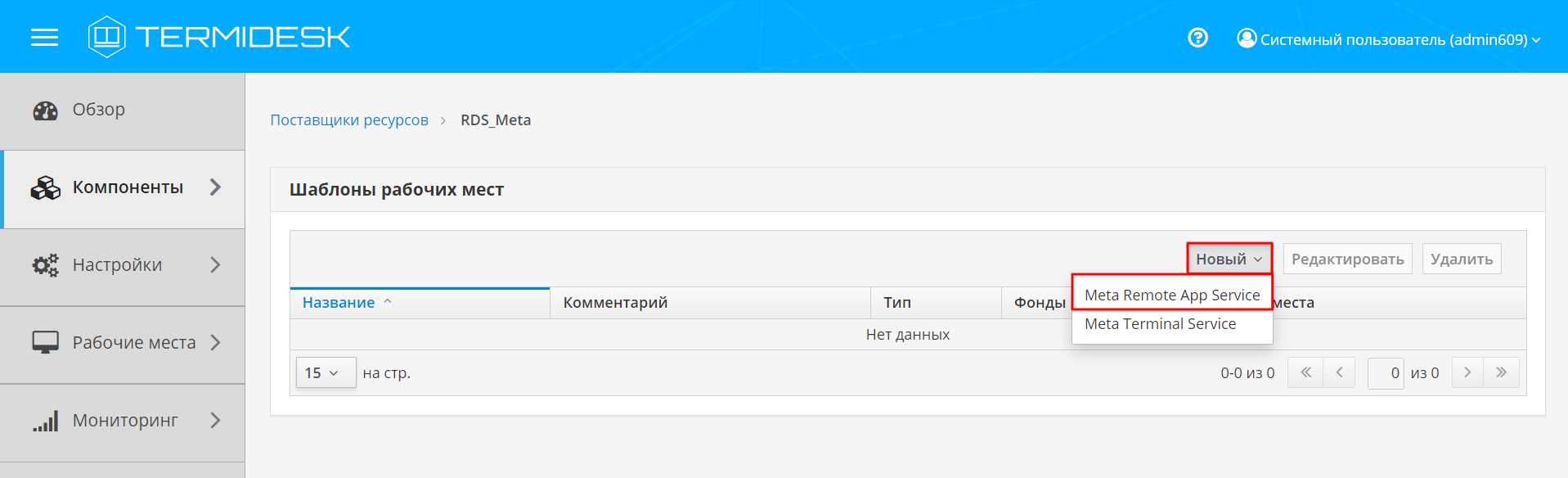Click the Termidesk logo

pyautogui.click(x=219, y=37)
